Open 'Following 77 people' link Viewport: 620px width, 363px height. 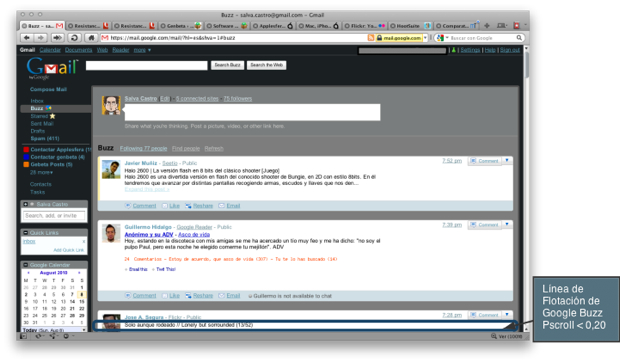coord(144,148)
